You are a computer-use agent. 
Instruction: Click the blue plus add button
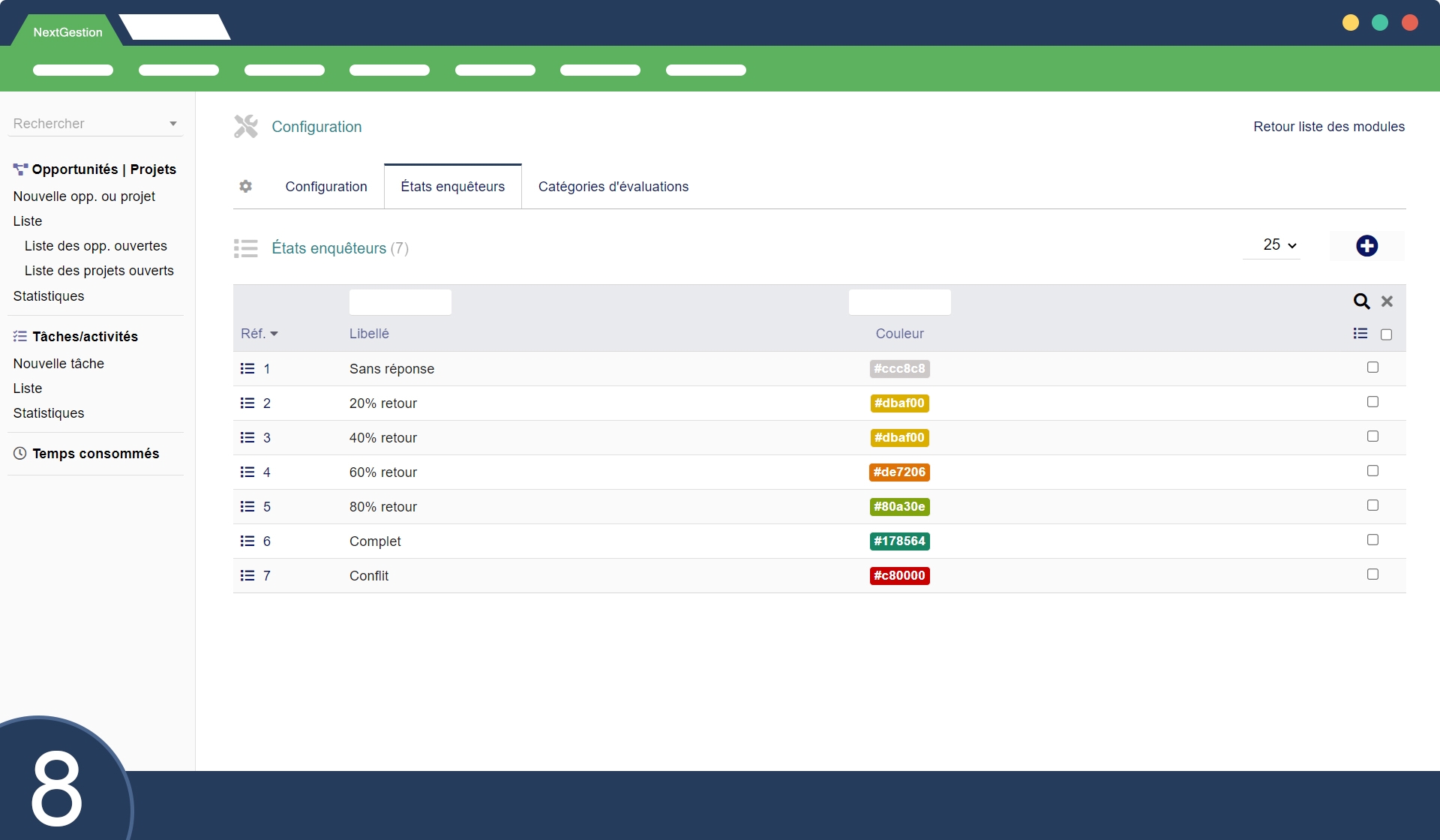(x=1366, y=246)
